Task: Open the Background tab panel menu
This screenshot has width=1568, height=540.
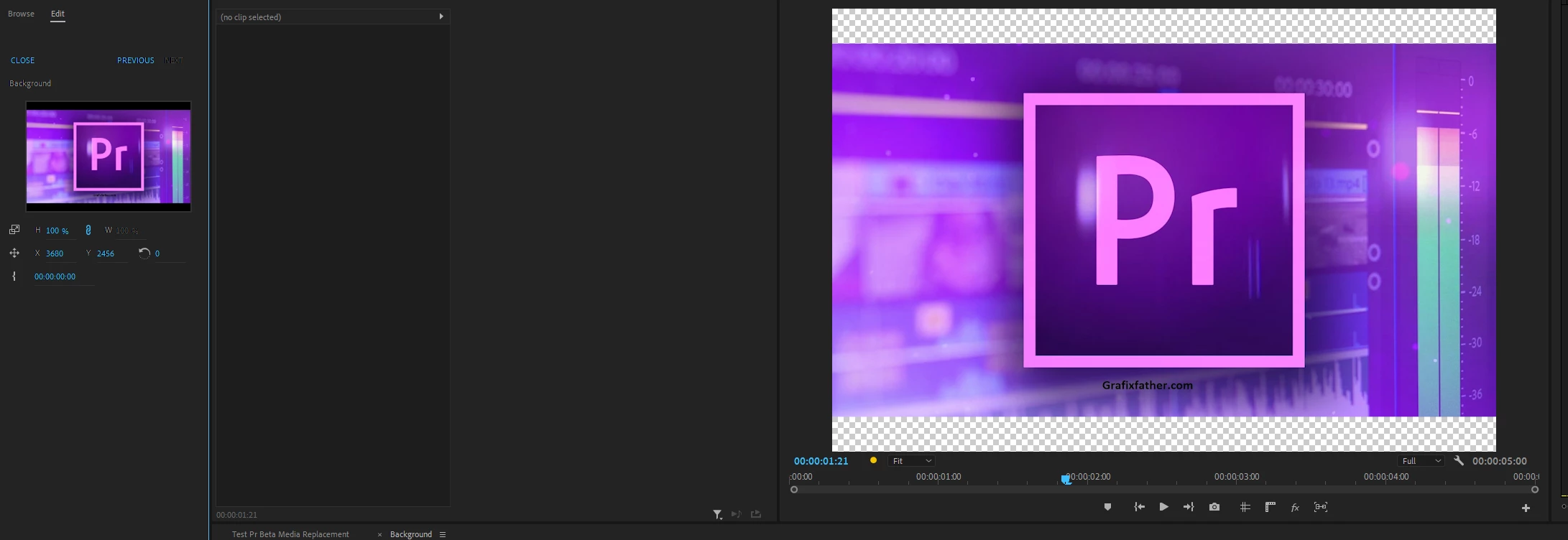Action: coord(443,534)
